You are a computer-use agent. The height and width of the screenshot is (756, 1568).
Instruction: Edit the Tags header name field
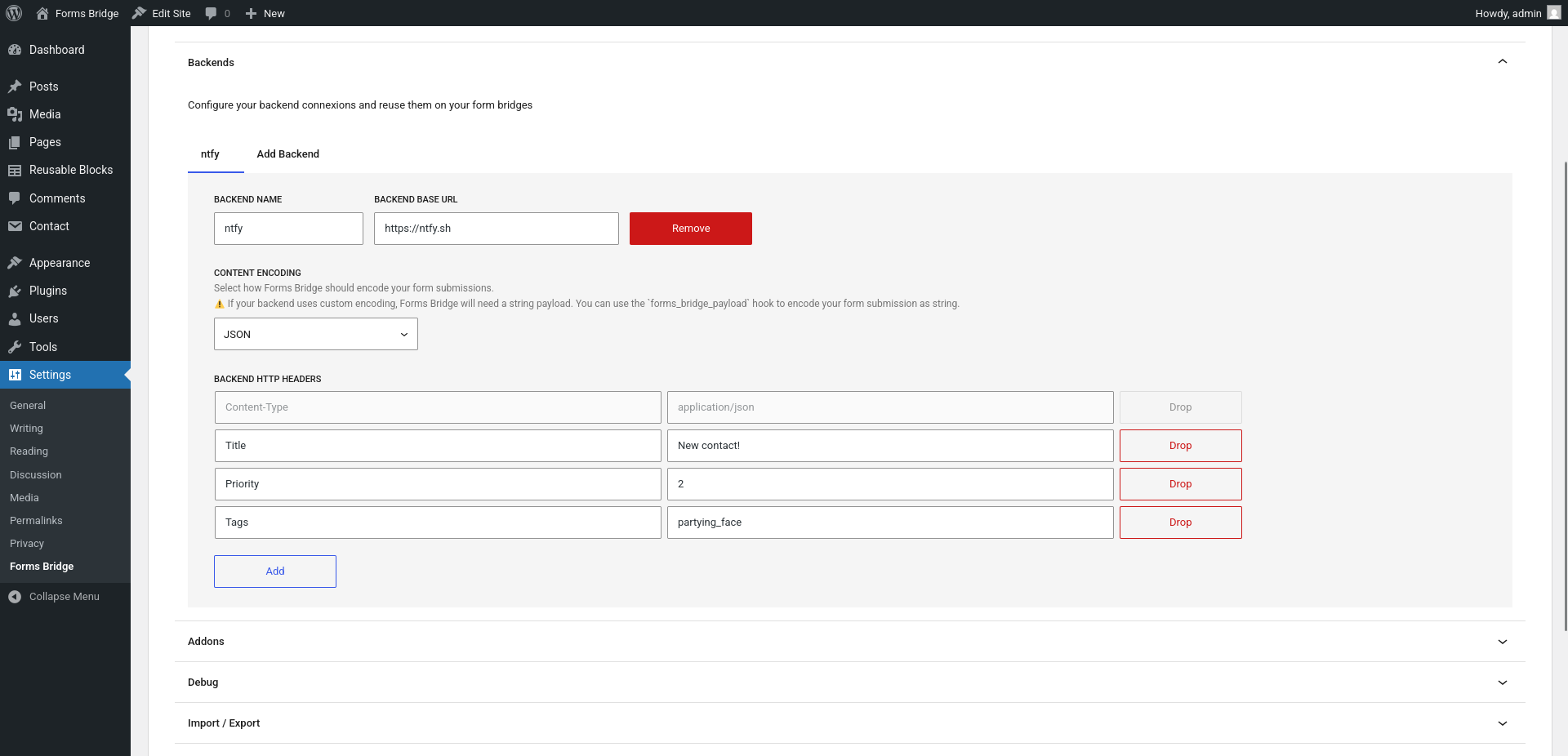(438, 523)
